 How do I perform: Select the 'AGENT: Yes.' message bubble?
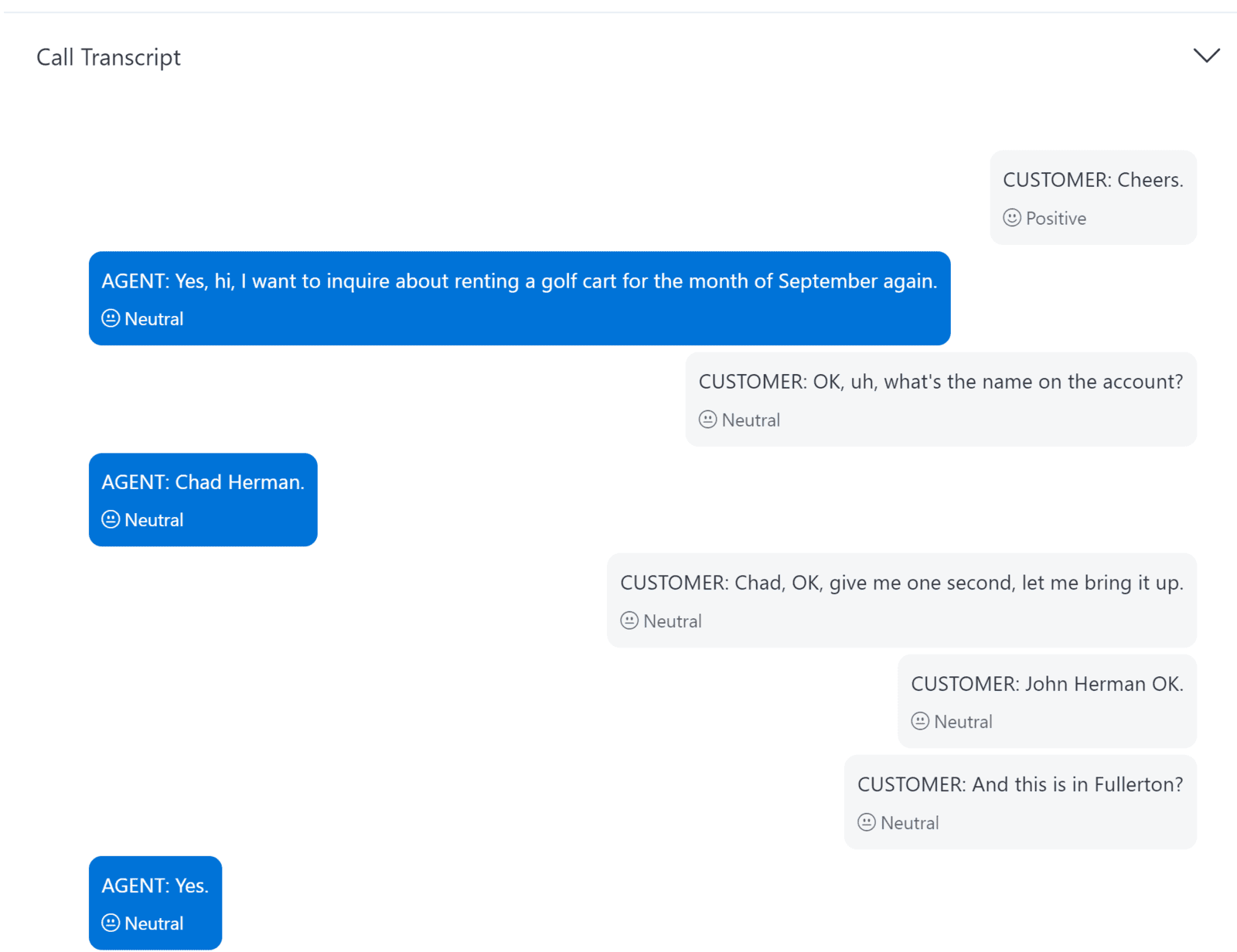[155, 886]
